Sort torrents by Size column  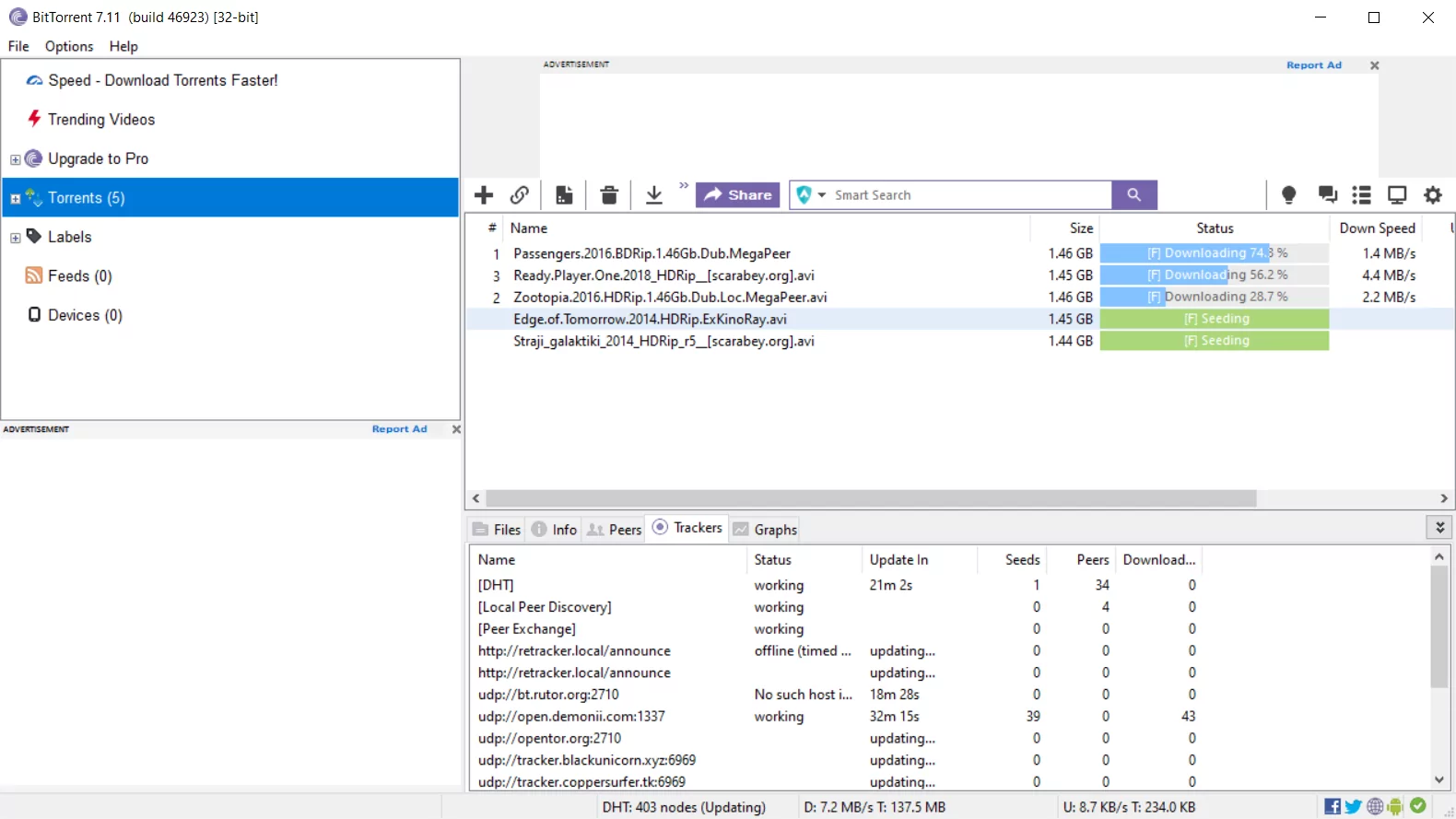pos(1064,228)
